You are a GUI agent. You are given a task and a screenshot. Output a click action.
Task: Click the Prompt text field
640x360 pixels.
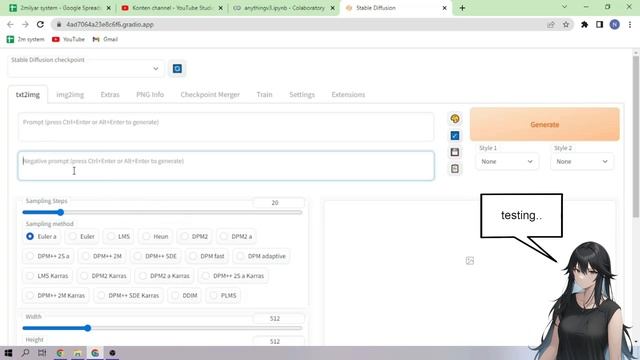(x=226, y=127)
